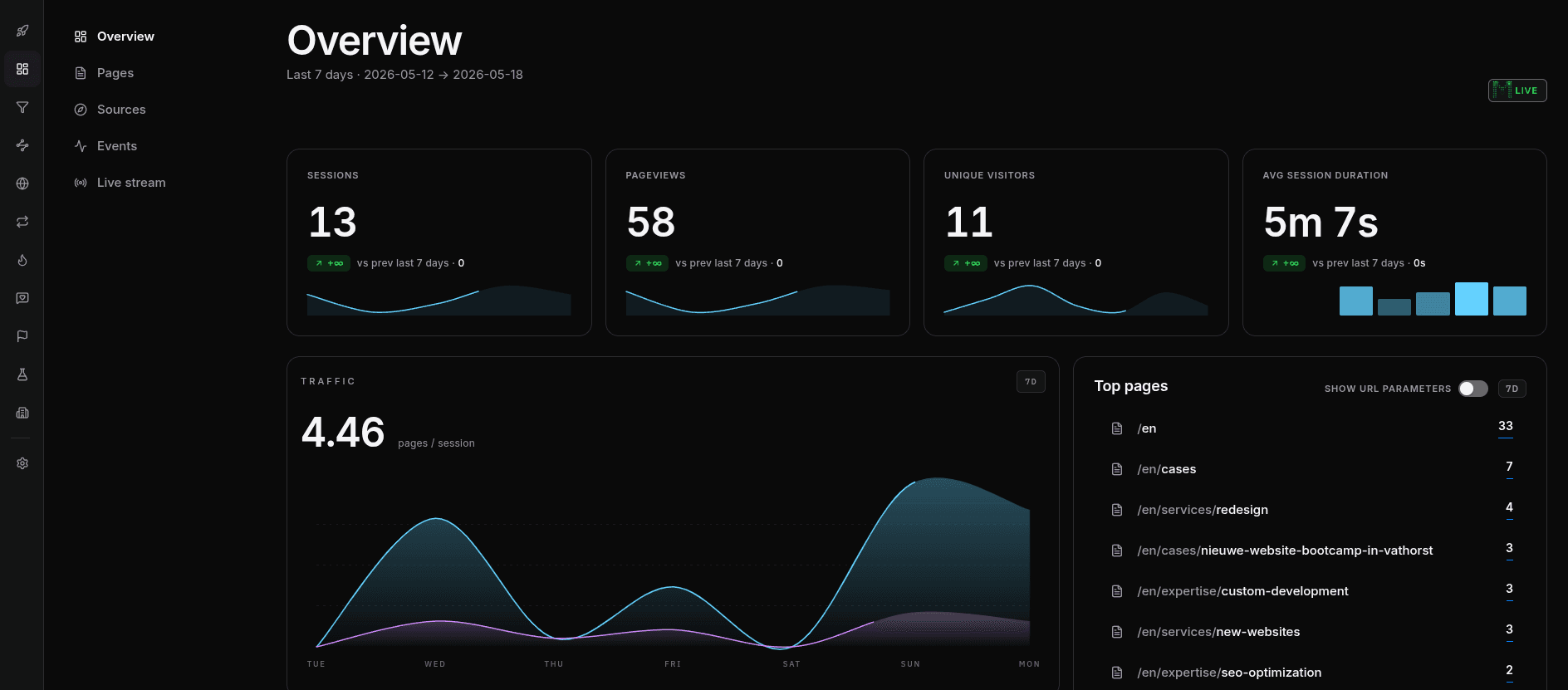1568x690 pixels.
Task: Click page icon beside seo-optimization
Action: [x=1117, y=673]
